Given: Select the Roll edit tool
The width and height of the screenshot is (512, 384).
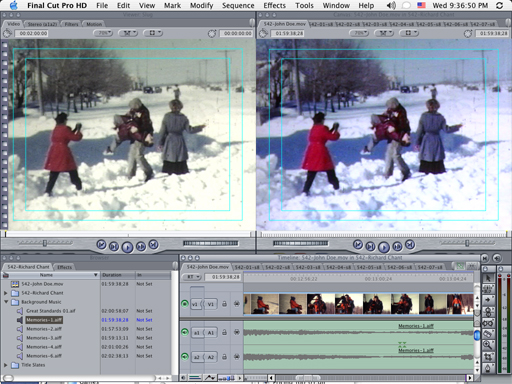Looking at the screenshot, I should point(488,312).
